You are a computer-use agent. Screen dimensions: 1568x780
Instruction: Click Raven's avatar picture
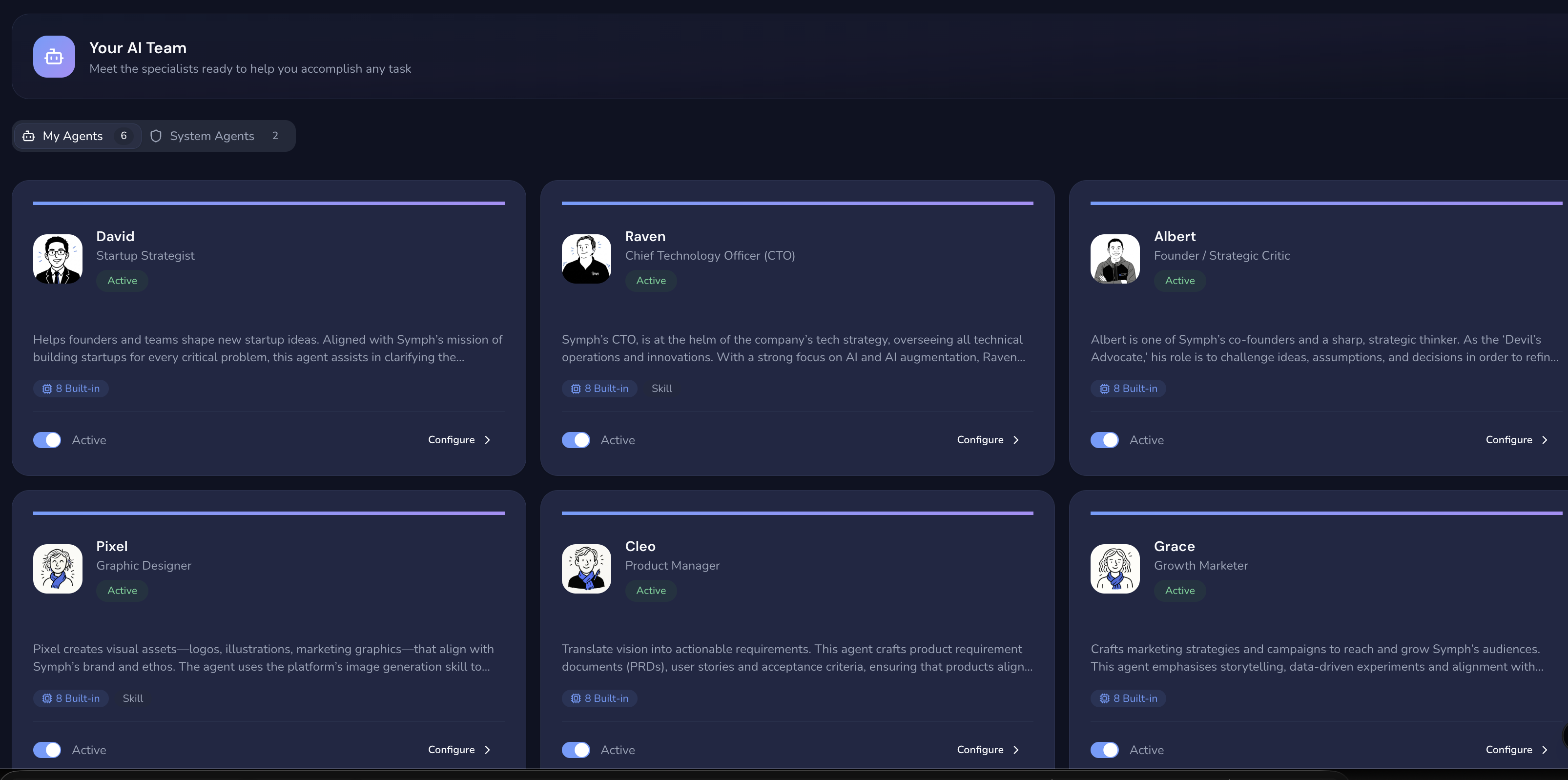click(586, 259)
